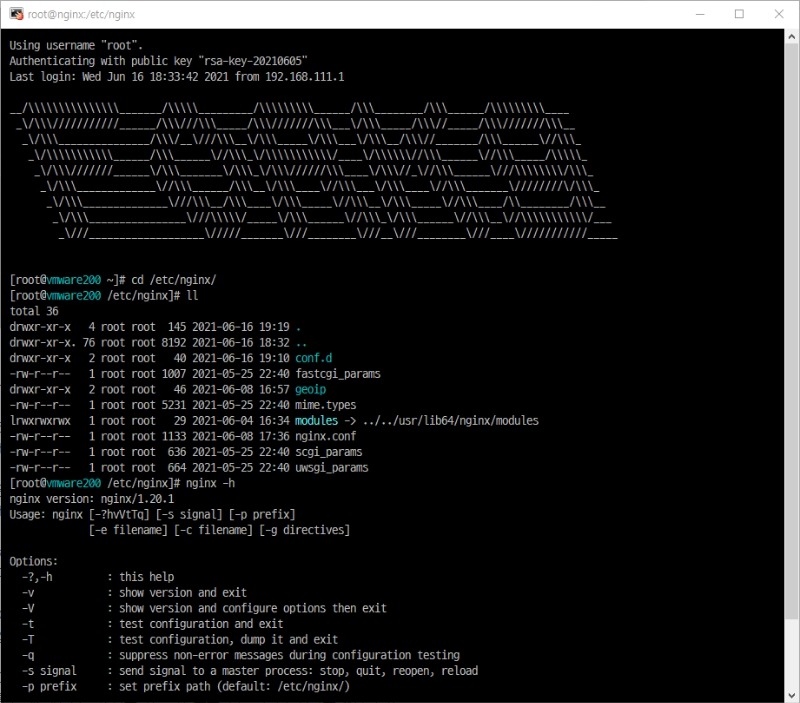
Task: Click the 'rsa-key-20210605' key name
Action: click(x=253, y=61)
